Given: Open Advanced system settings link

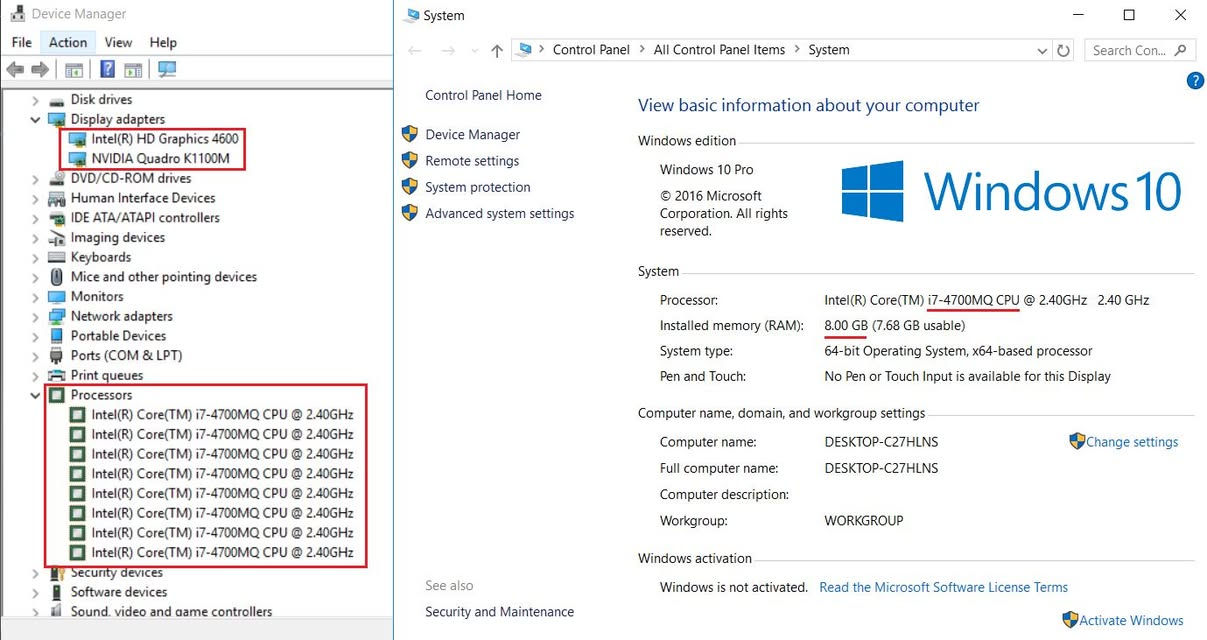Looking at the screenshot, I should click(x=499, y=213).
